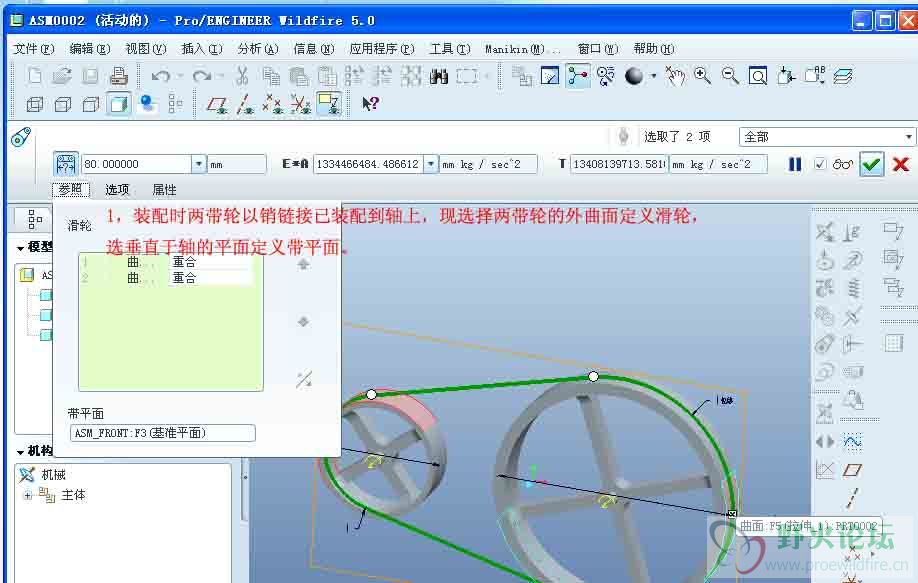The image size is (918, 583).
Task: Confirm with the green check mark
Action: [871, 164]
